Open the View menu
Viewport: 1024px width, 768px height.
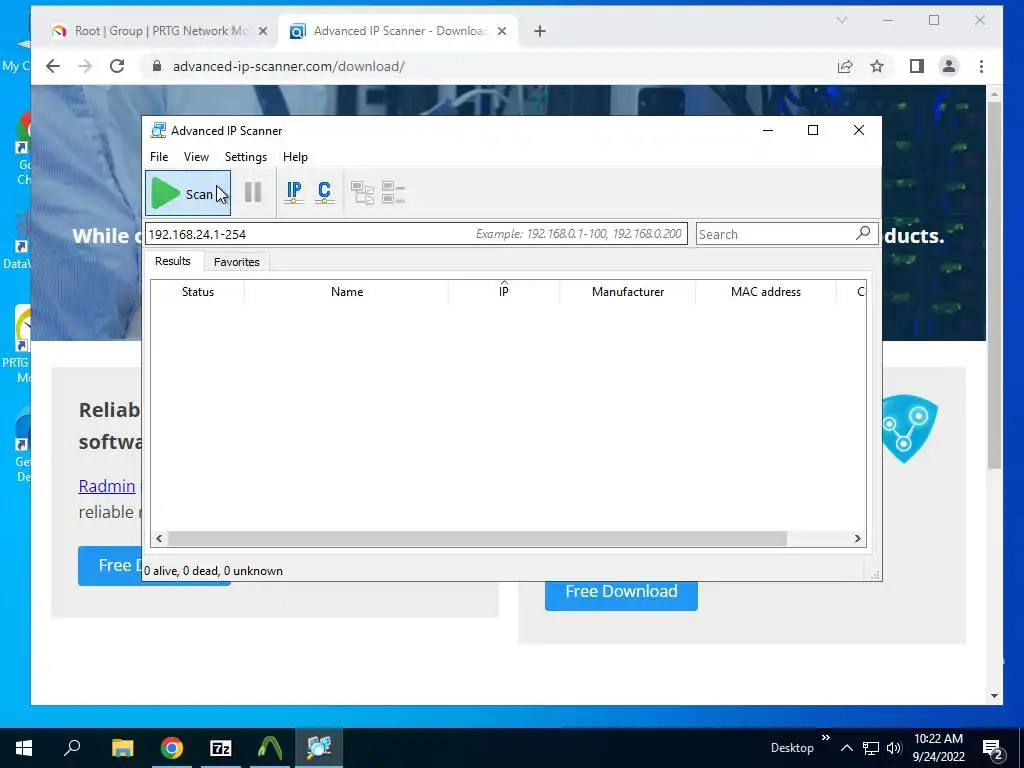196,157
